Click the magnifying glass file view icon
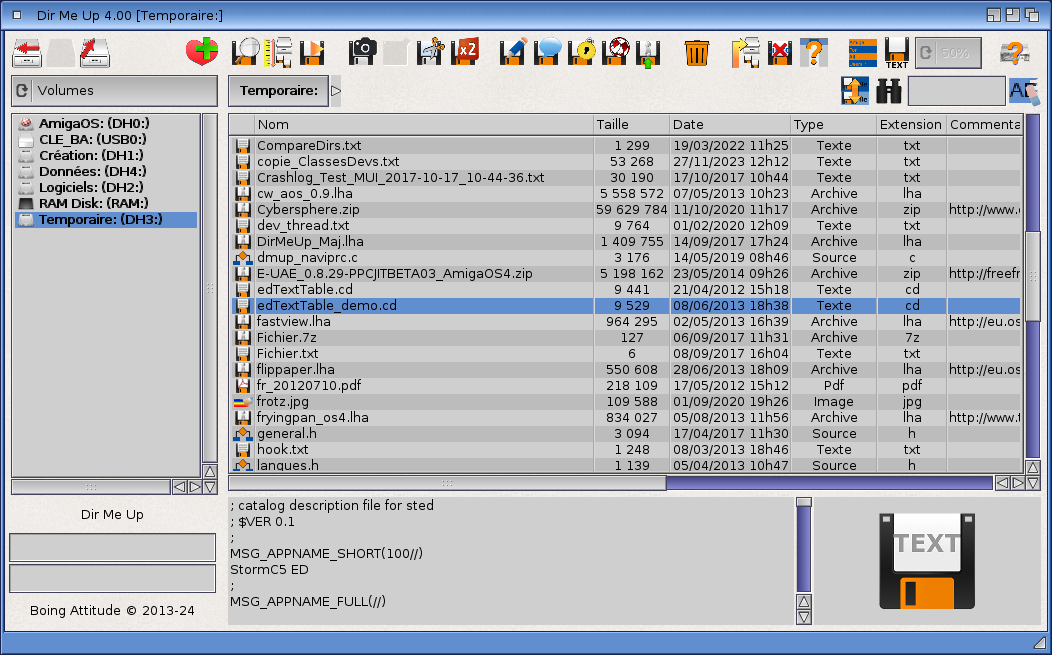 (x=245, y=51)
